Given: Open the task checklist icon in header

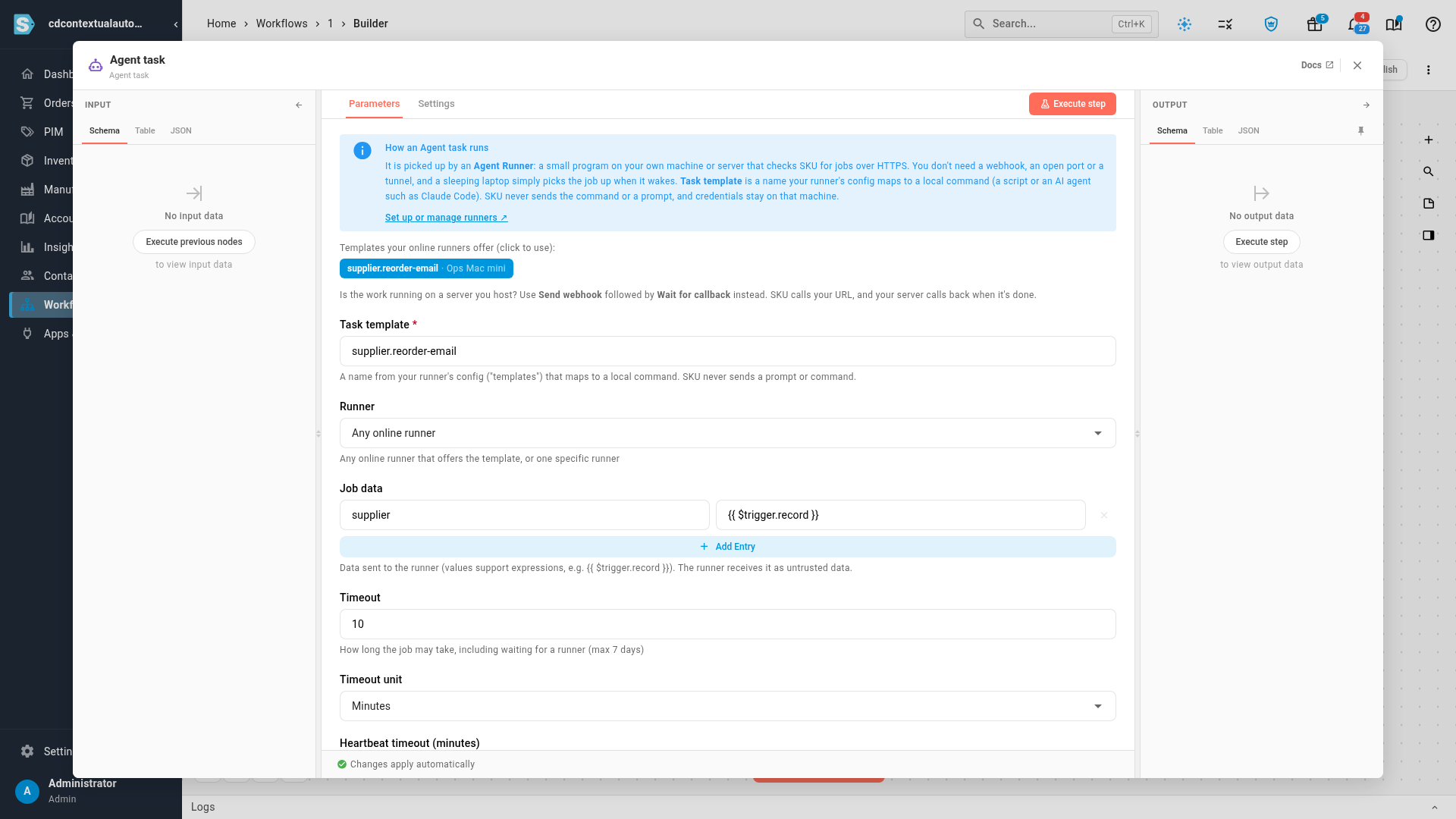Looking at the screenshot, I should pyautogui.click(x=1225, y=24).
